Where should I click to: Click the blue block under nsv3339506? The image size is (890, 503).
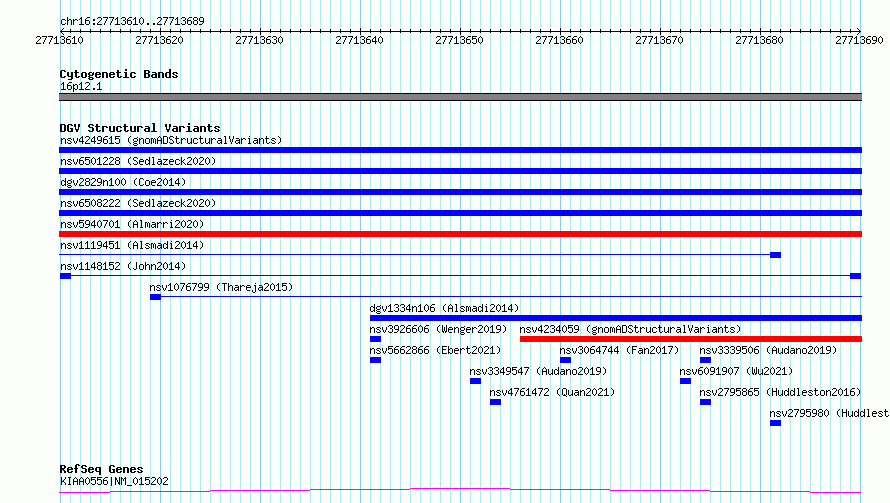(706, 360)
